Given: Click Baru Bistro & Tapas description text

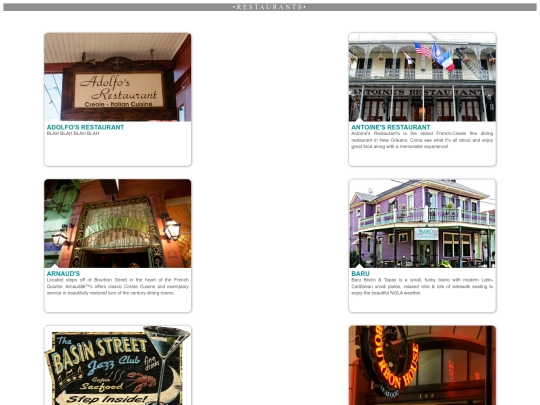Looking at the screenshot, I should click(422, 286).
